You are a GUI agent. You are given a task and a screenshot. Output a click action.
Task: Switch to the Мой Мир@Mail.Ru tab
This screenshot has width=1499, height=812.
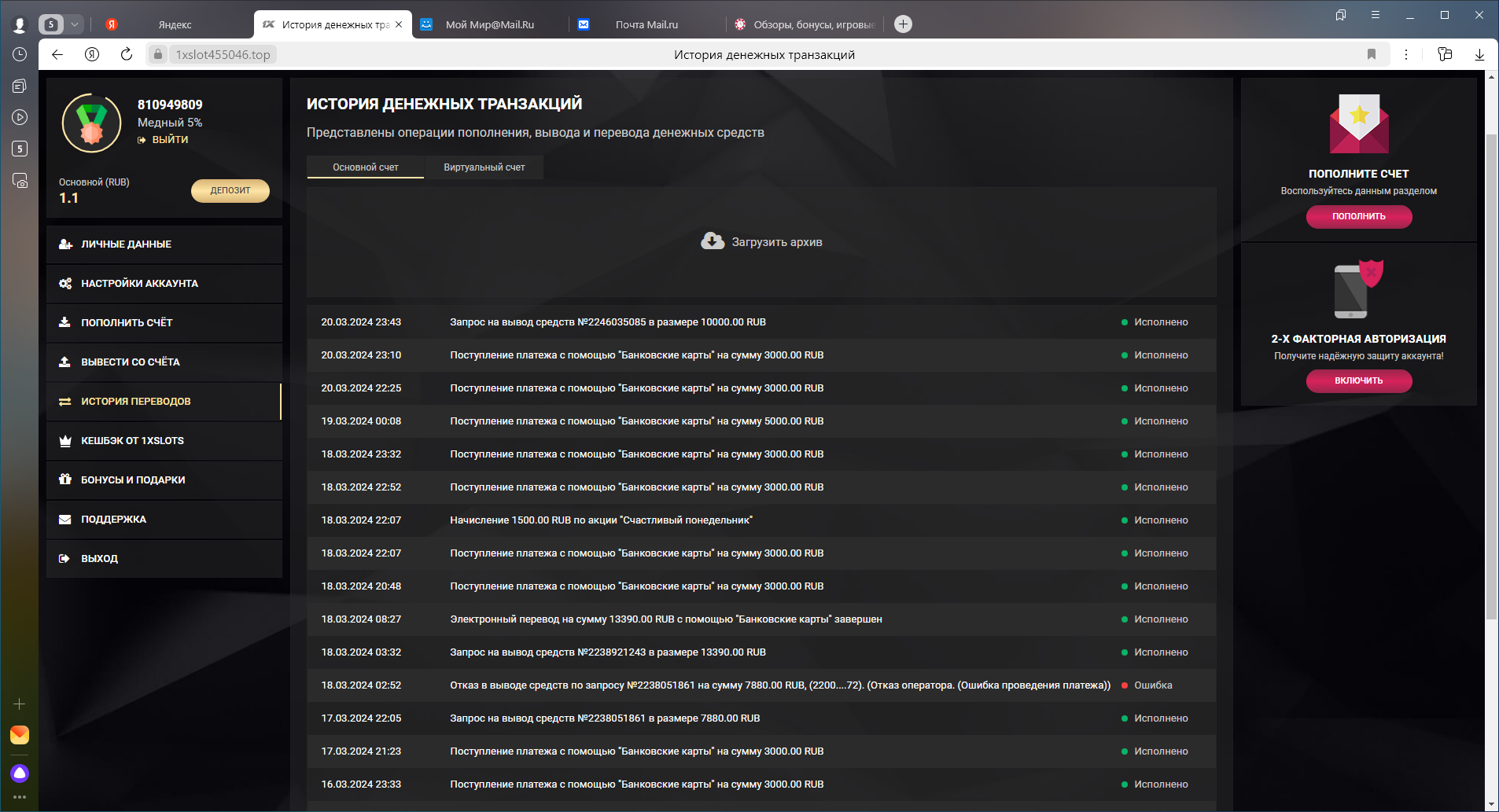pos(489,24)
